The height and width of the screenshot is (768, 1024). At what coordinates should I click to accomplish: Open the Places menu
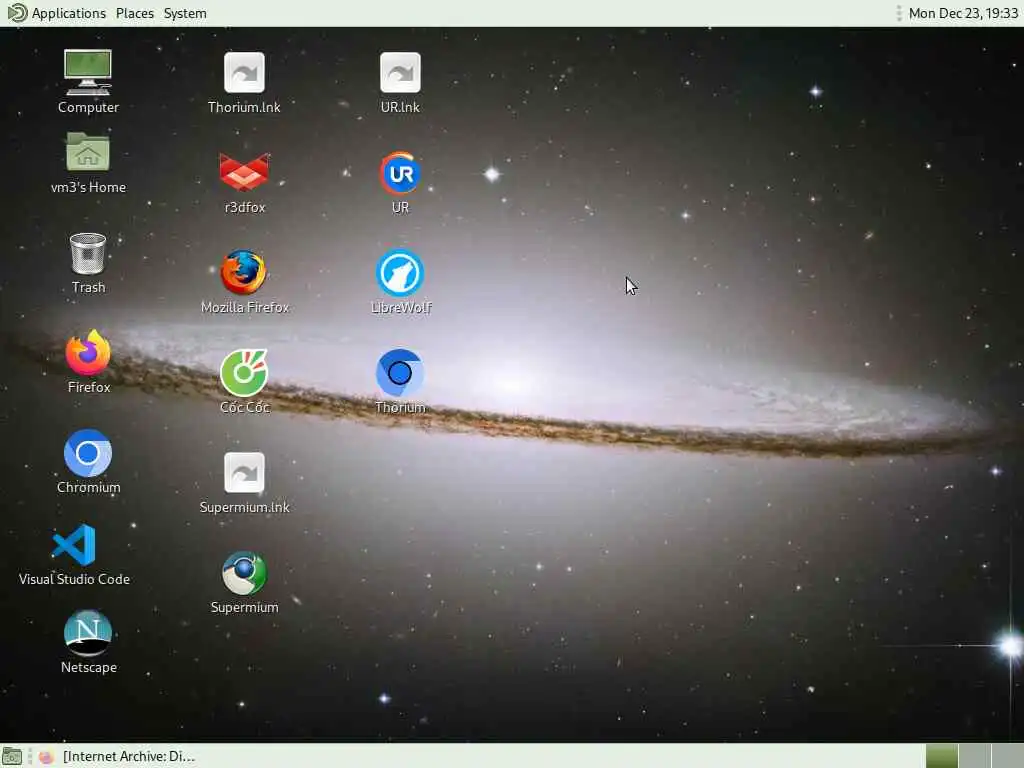click(x=135, y=13)
